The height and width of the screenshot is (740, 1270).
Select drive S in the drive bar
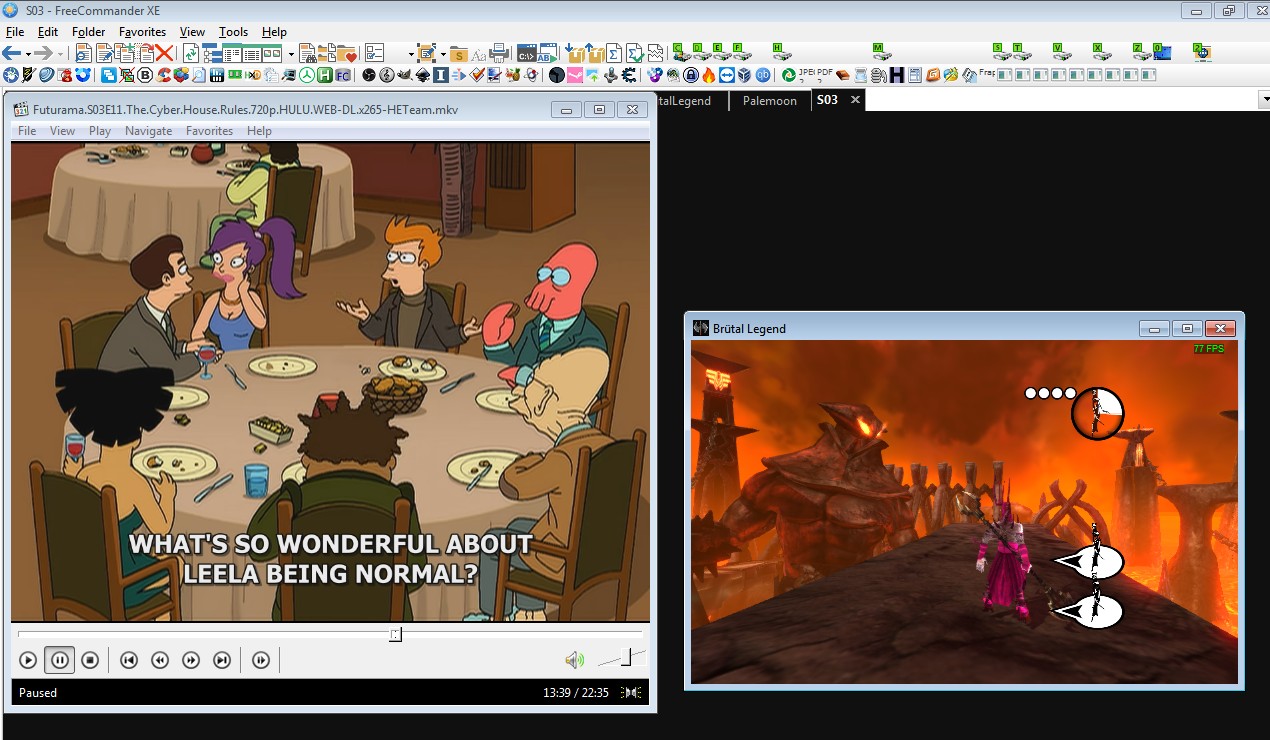point(1003,52)
